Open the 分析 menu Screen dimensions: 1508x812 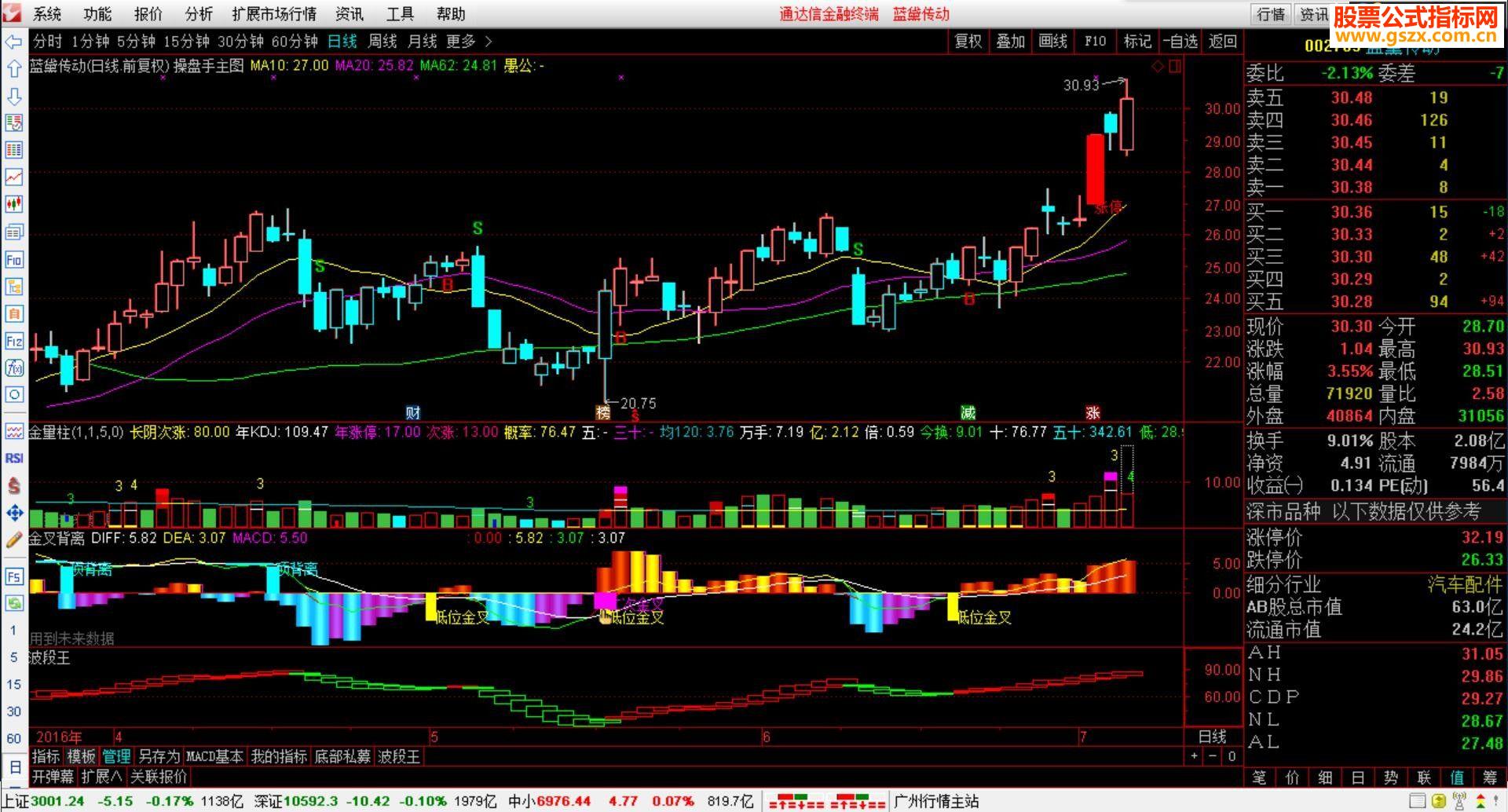[x=199, y=14]
